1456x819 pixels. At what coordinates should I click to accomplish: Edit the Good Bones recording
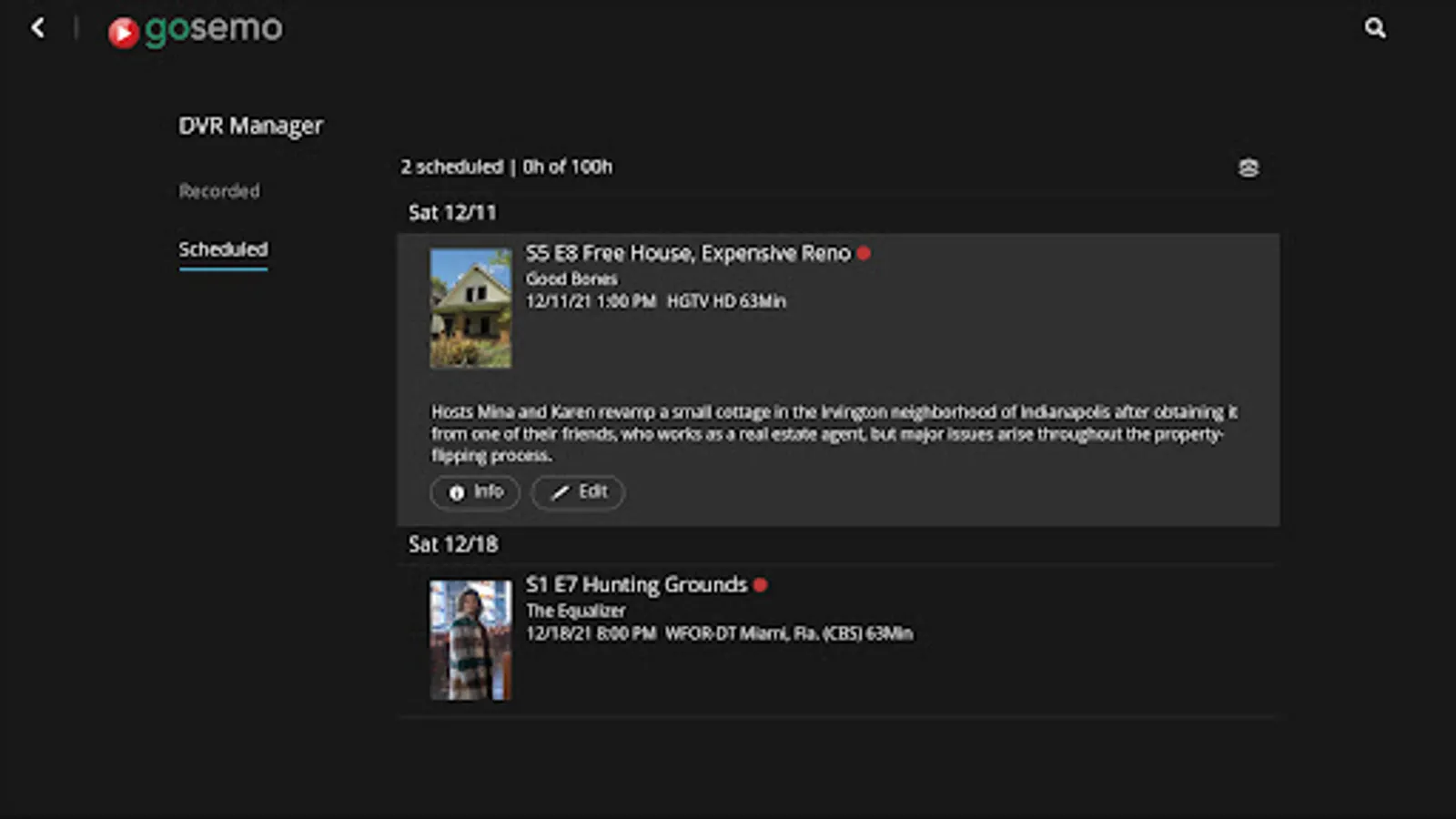click(x=578, y=492)
